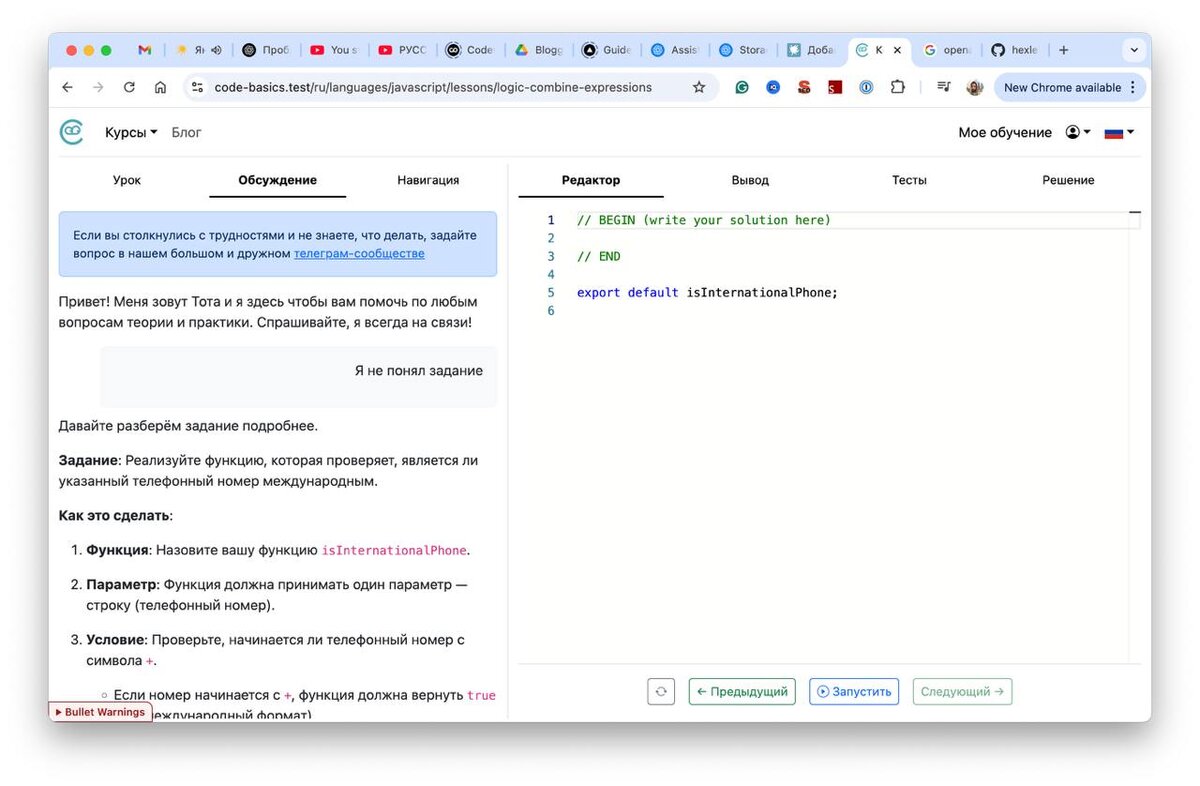Viewport: 1200px width, 786px height.
Task: Open the Code tab in tab strip
Action: click(x=470, y=50)
